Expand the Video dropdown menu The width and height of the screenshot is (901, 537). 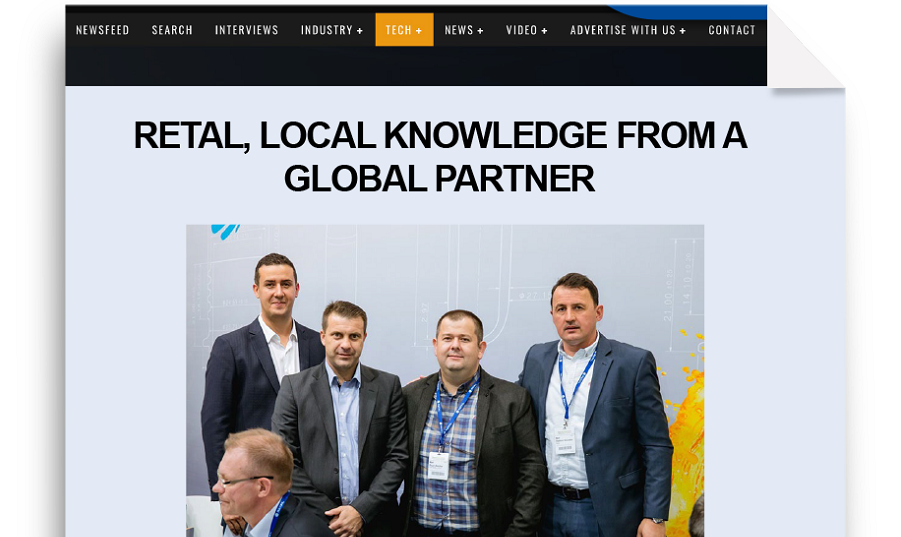pos(526,30)
